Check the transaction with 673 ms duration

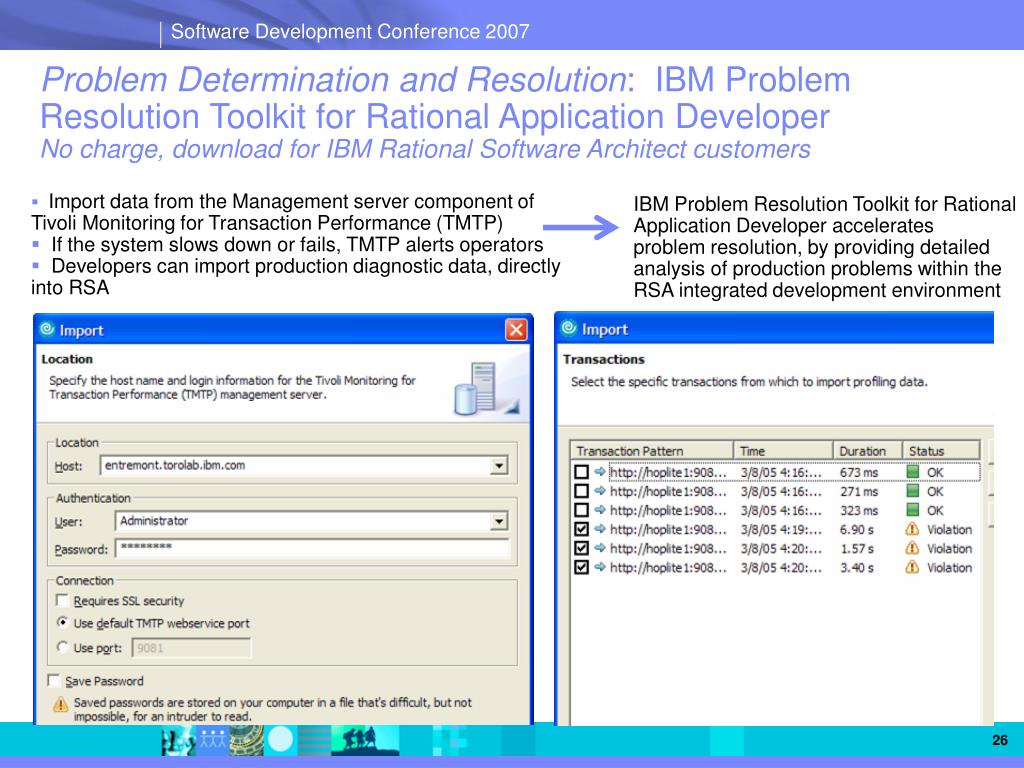581,472
